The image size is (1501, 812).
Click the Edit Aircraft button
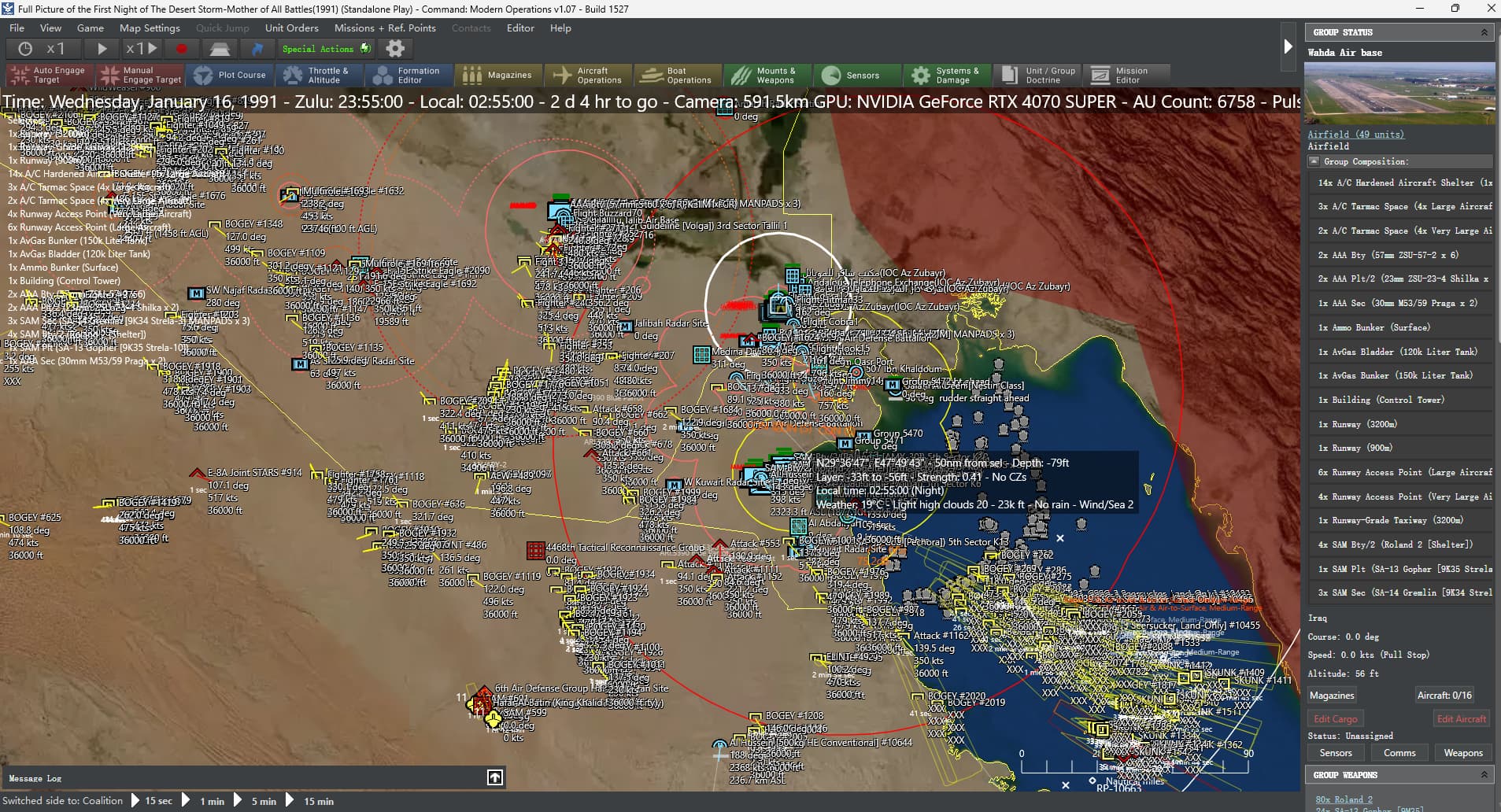1462,719
